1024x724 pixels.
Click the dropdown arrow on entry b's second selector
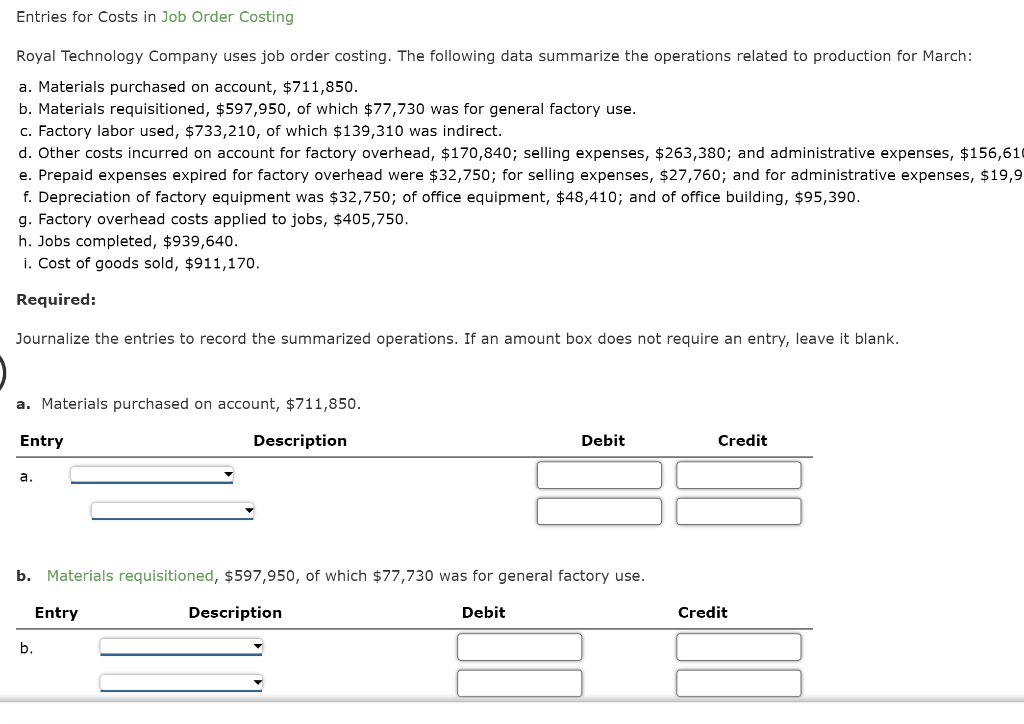tap(256, 683)
